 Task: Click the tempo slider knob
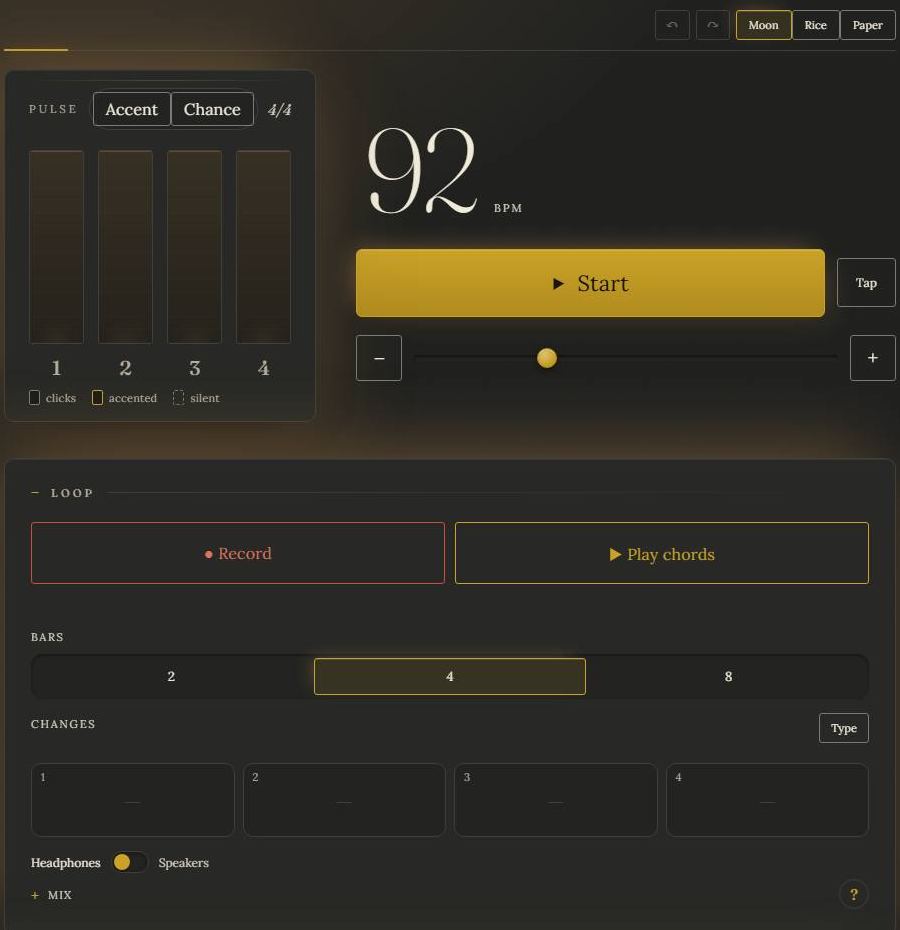click(546, 358)
